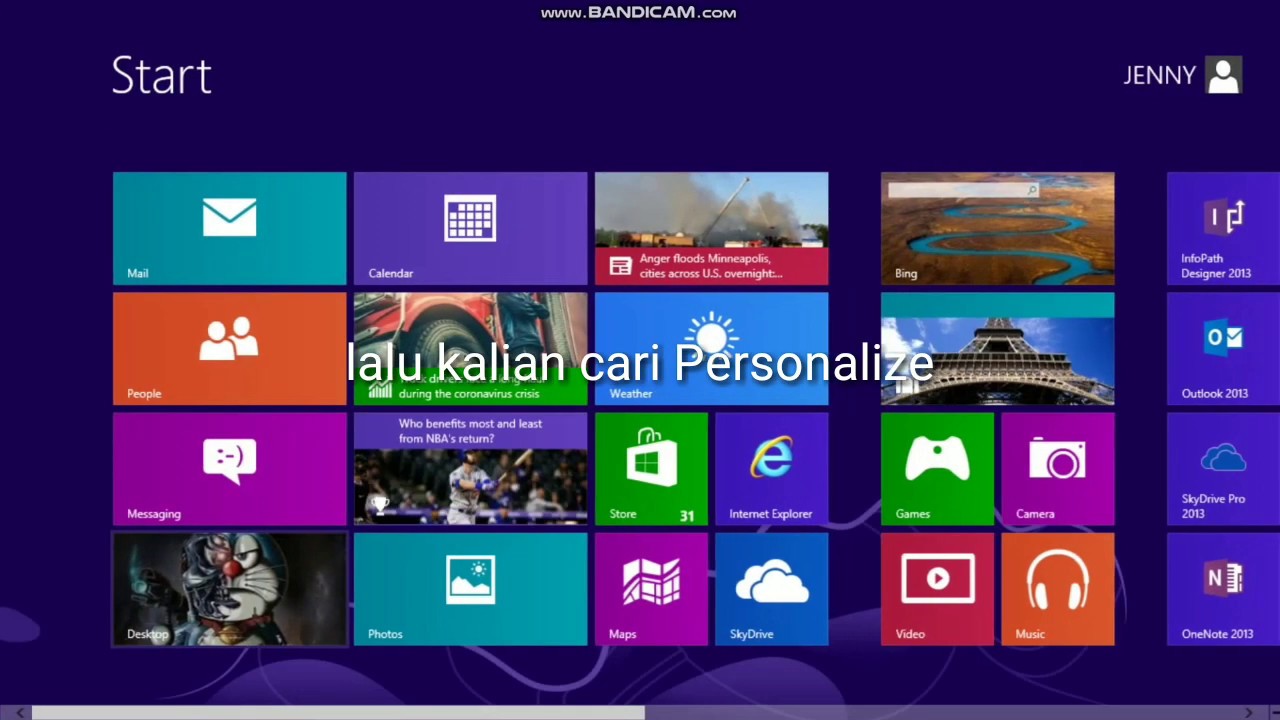The image size is (1280, 720).
Task: Launch OneNote 2013 tile
Action: pyautogui.click(x=1223, y=589)
